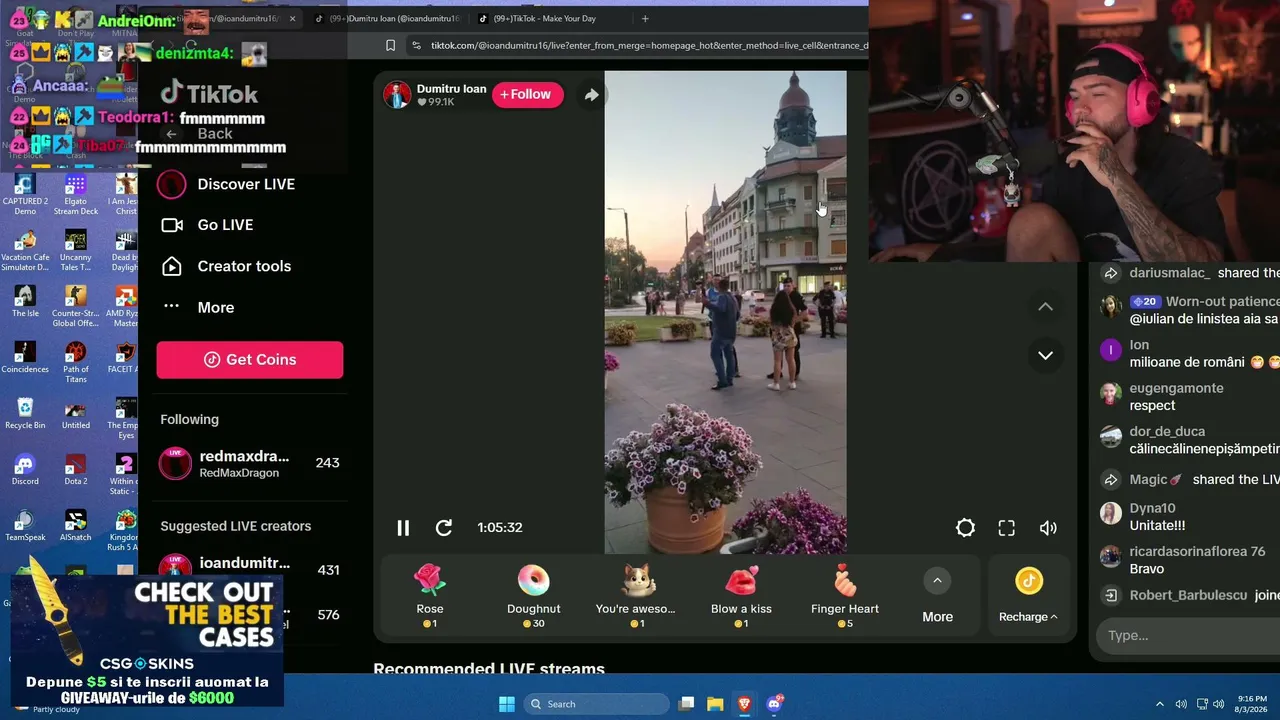
Task: Switch to Brave browser on the taskbar
Action: [744, 704]
